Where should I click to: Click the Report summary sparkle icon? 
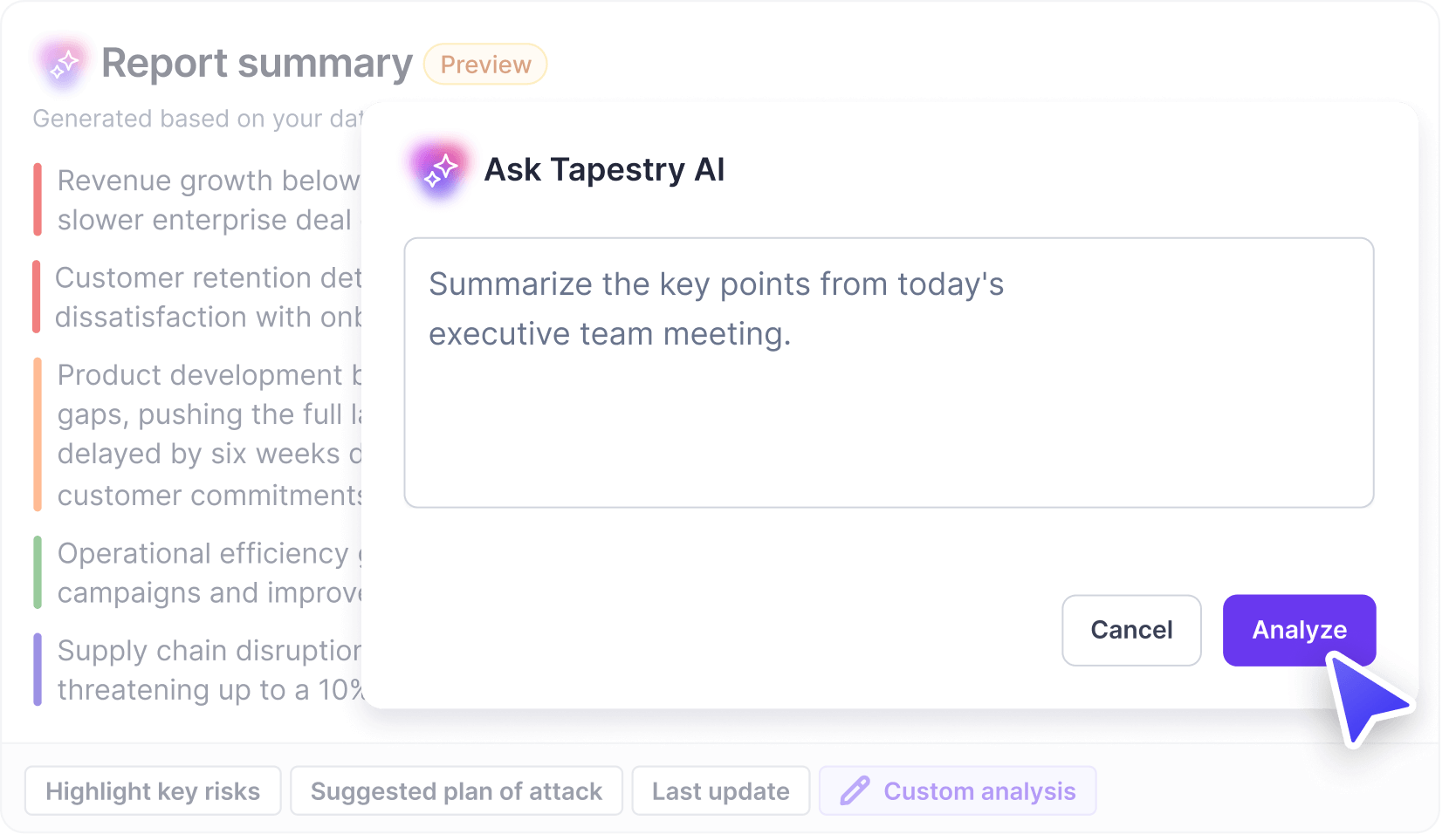pyautogui.click(x=63, y=64)
